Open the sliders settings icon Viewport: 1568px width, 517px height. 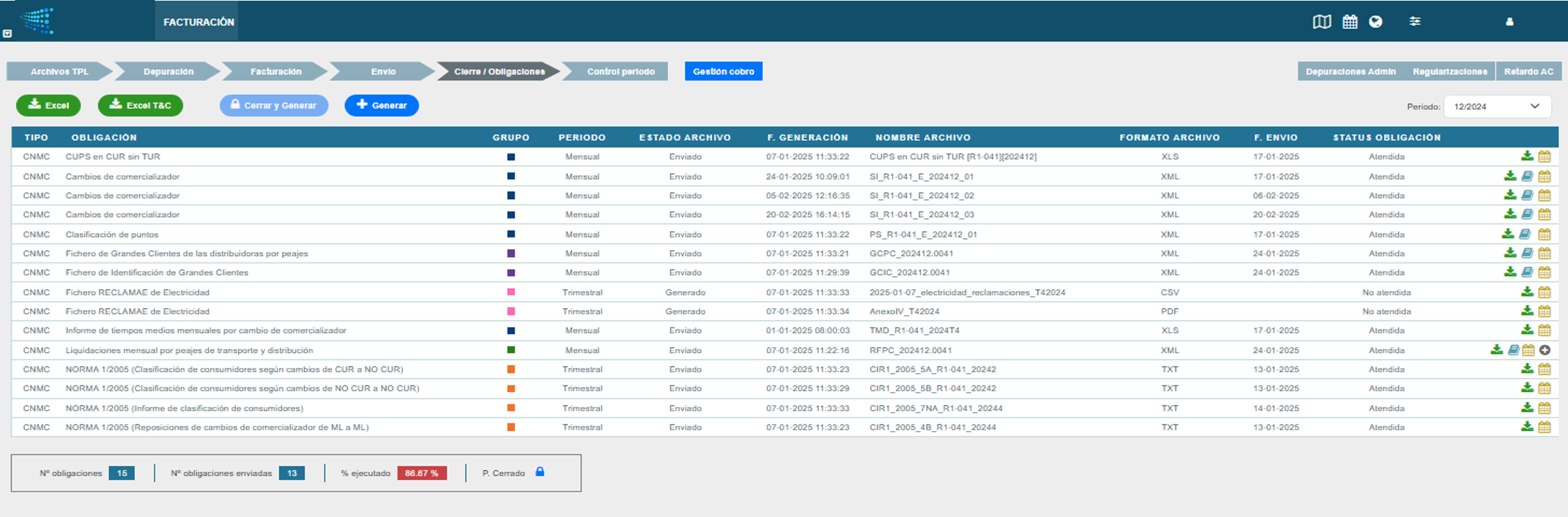pyautogui.click(x=1415, y=22)
